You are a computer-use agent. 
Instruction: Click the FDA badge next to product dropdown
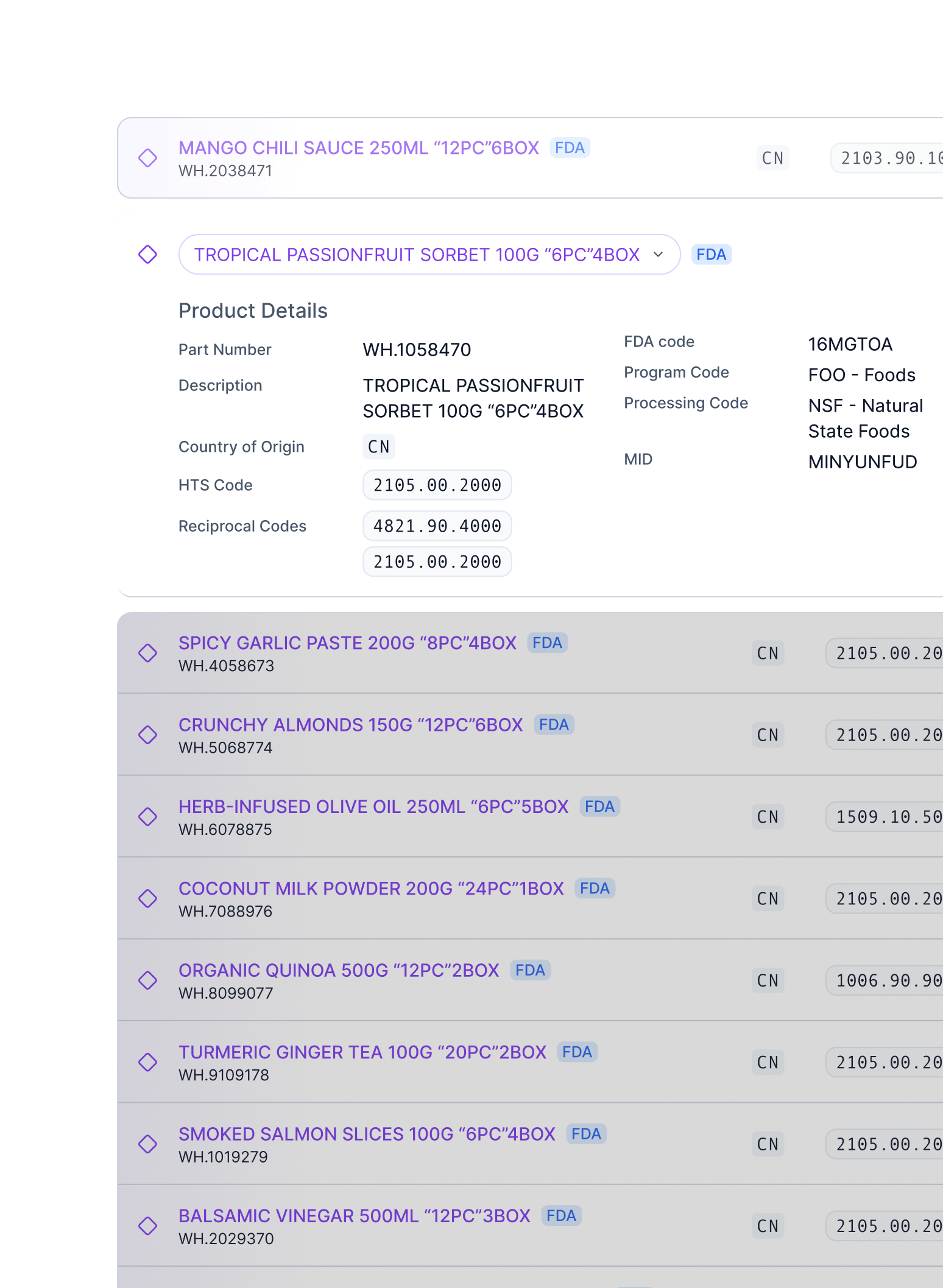(711, 255)
